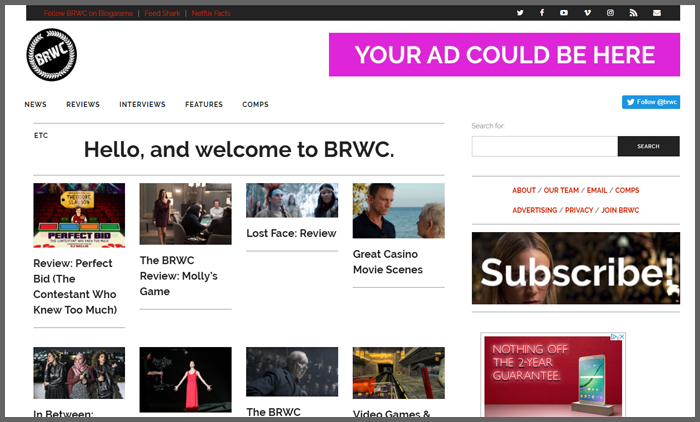This screenshot has height=422, width=700.
Task: Open the Comps menu item
Action: click(255, 104)
